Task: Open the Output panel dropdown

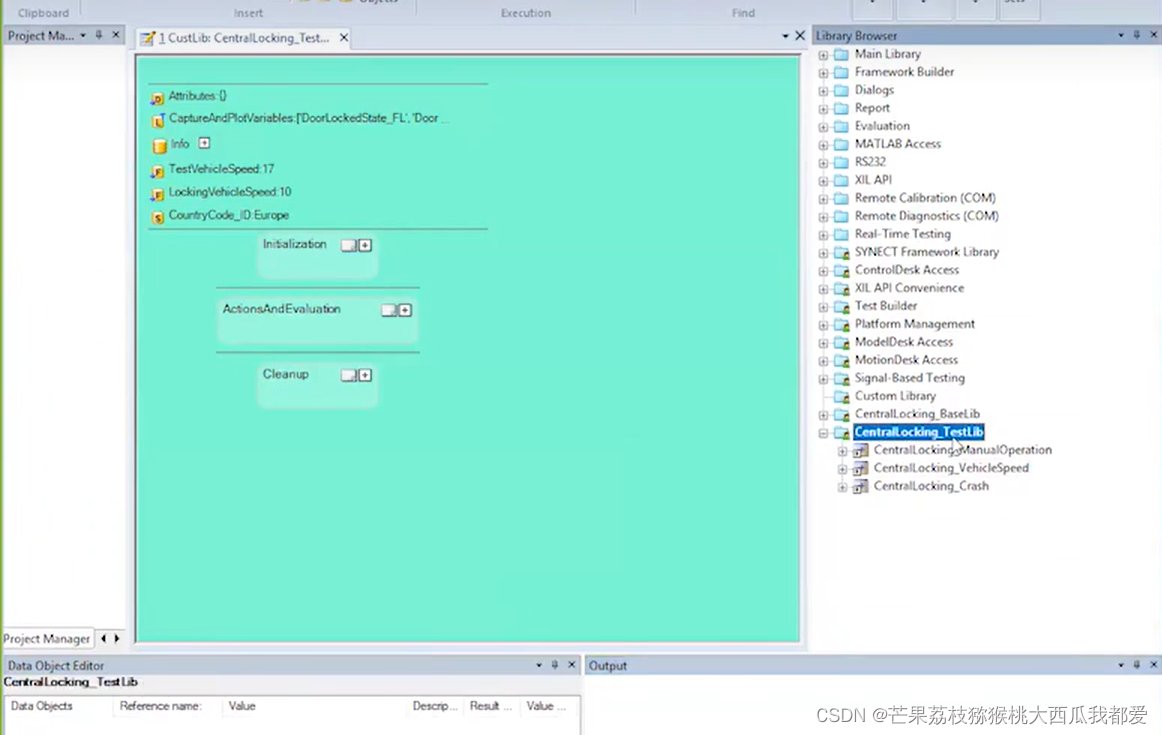Action: (1120, 665)
